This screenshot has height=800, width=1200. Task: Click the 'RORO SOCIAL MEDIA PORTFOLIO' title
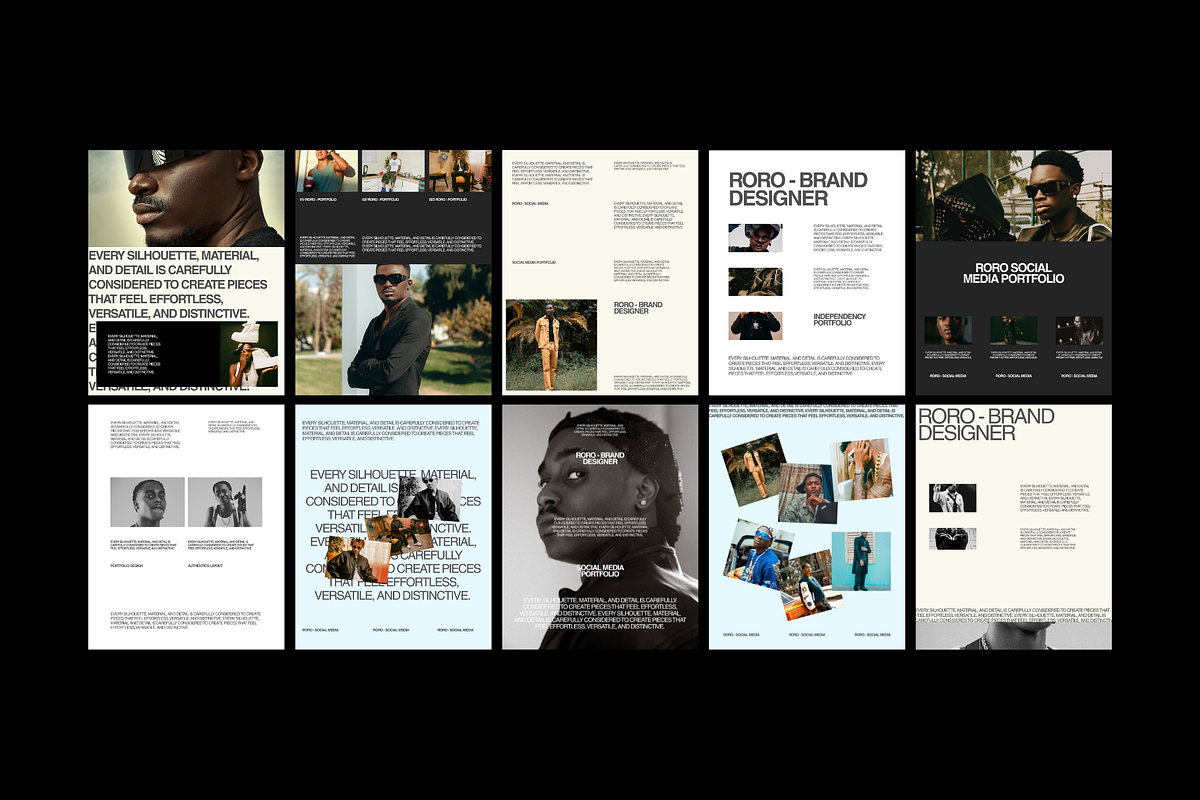1013,273
